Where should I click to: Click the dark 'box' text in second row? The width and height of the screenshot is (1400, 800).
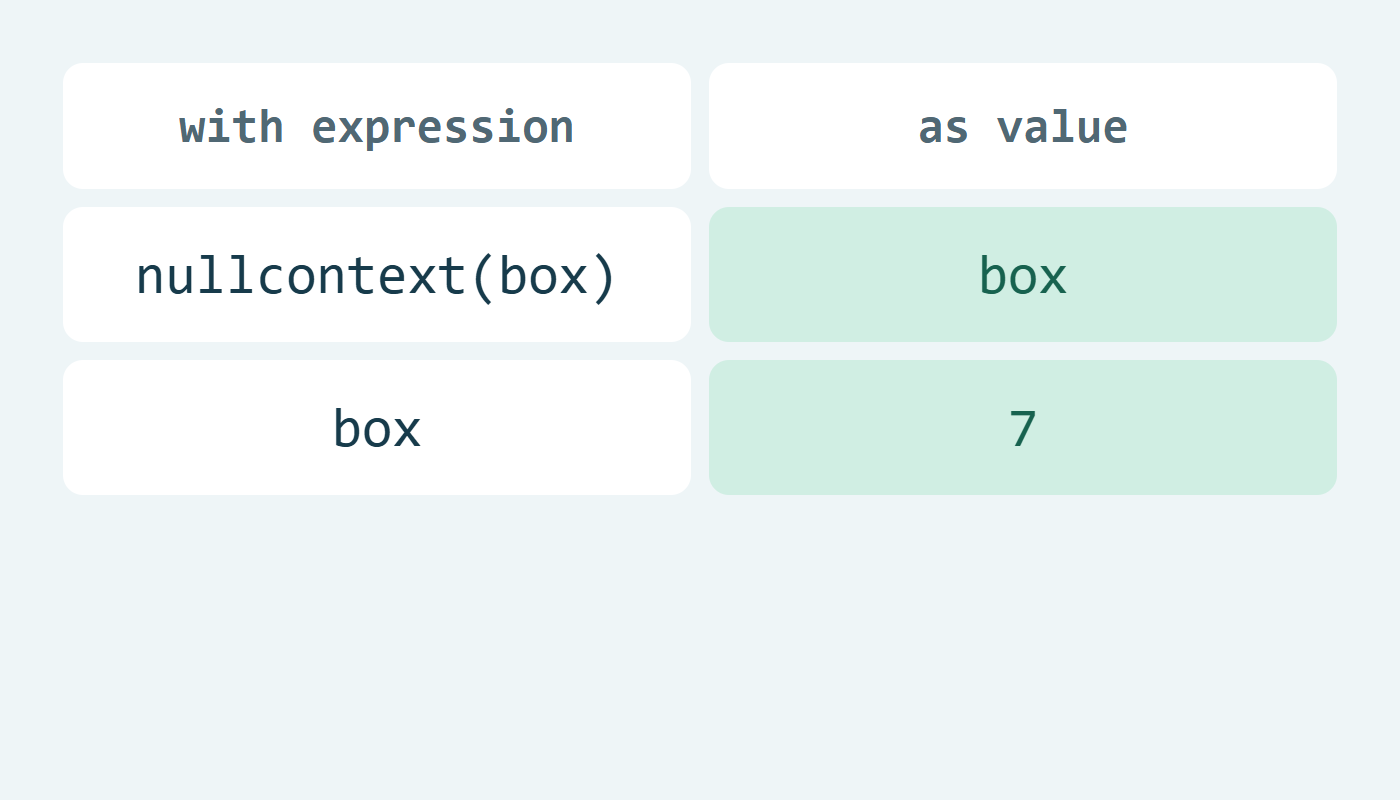click(377, 428)
